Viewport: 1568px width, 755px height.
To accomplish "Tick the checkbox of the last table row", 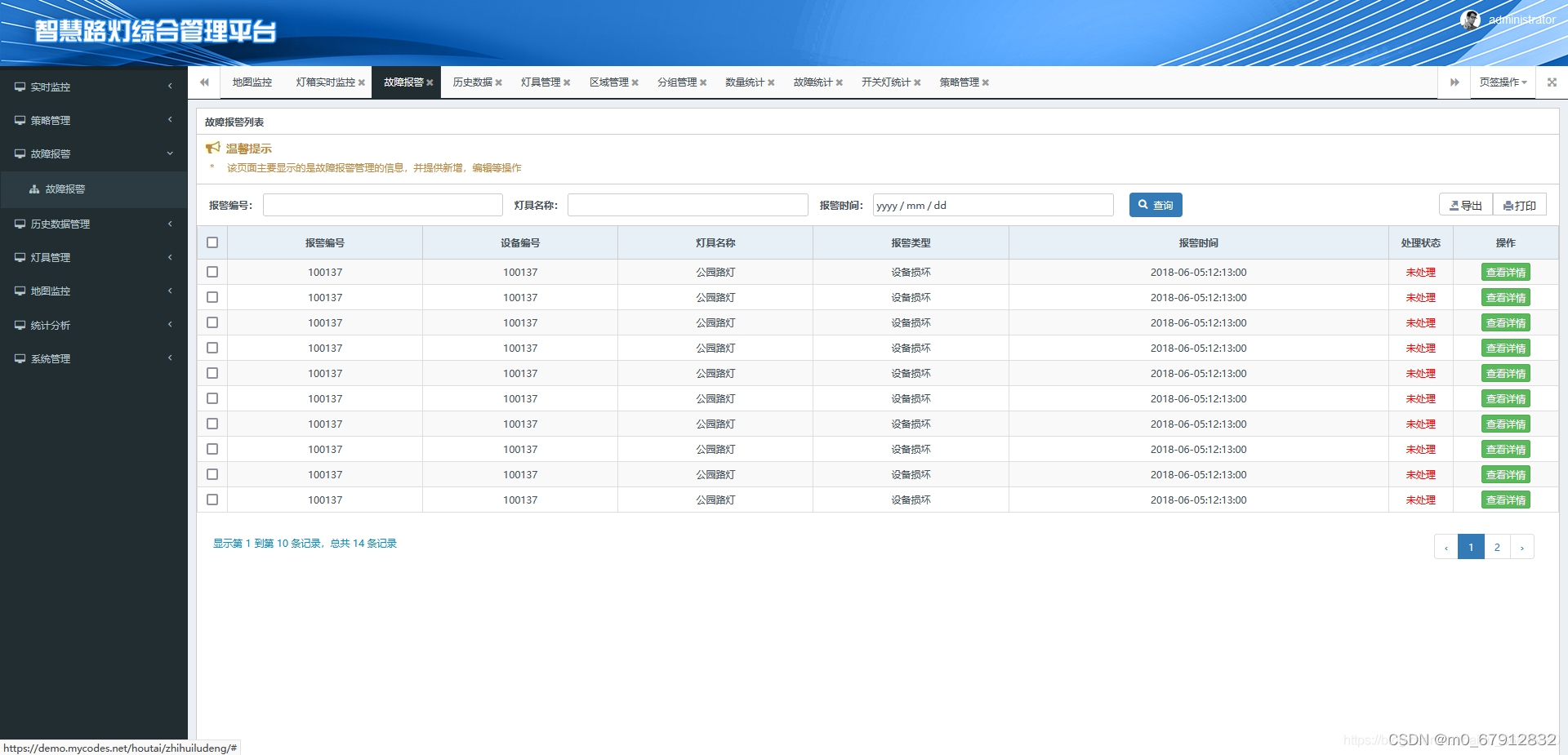I will tap(212, 500).
